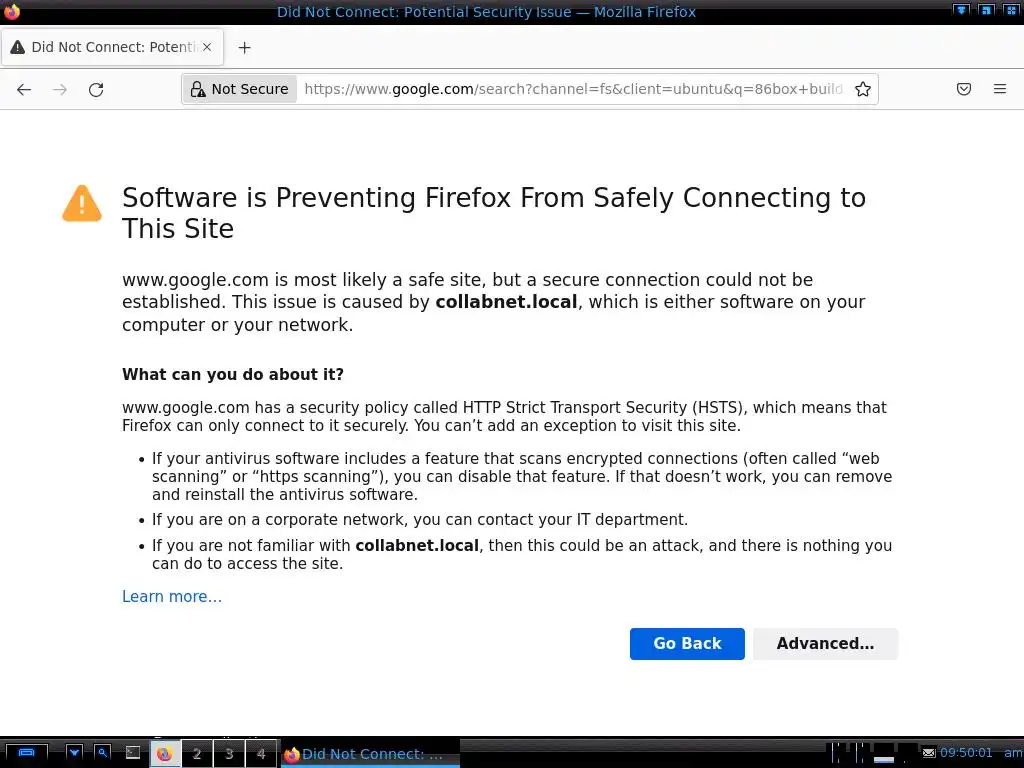Image resolution: width=1024 pixels, height=768 pixels.
Task: Select the 'Did Not Connect: Potenti' browser tab
Action: coord(112,47)
